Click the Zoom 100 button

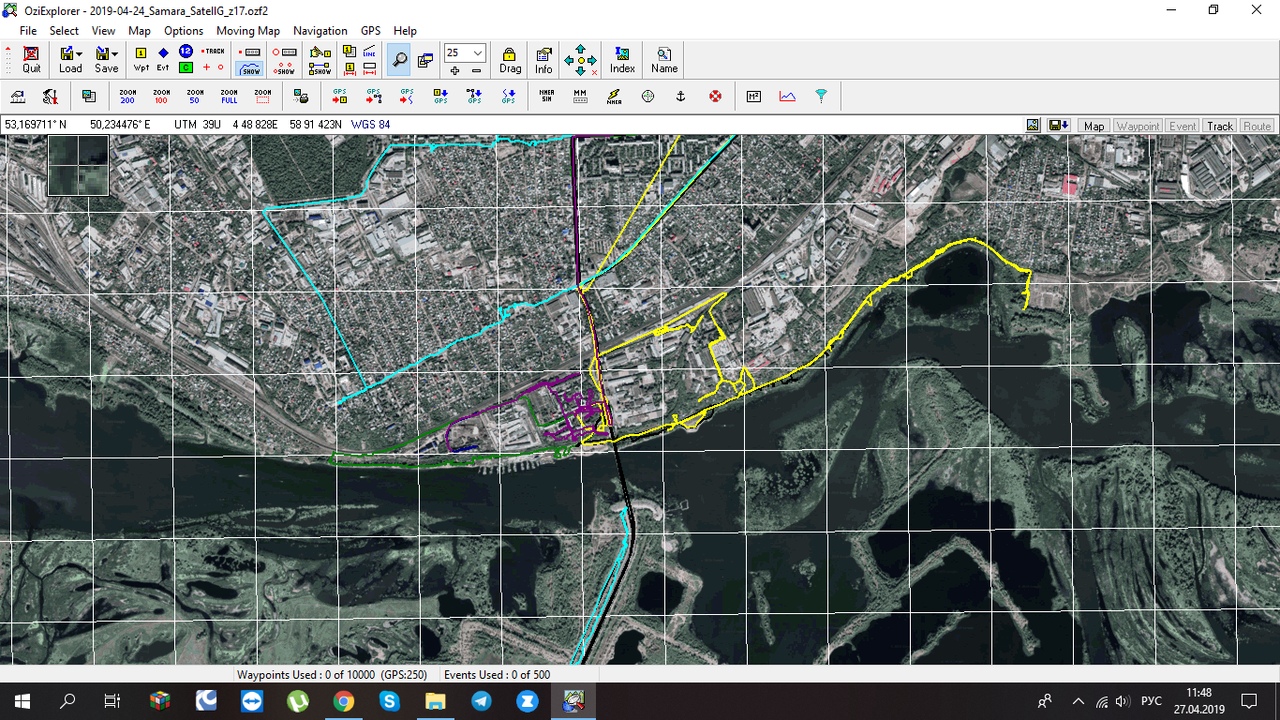[x=161, y=96]
